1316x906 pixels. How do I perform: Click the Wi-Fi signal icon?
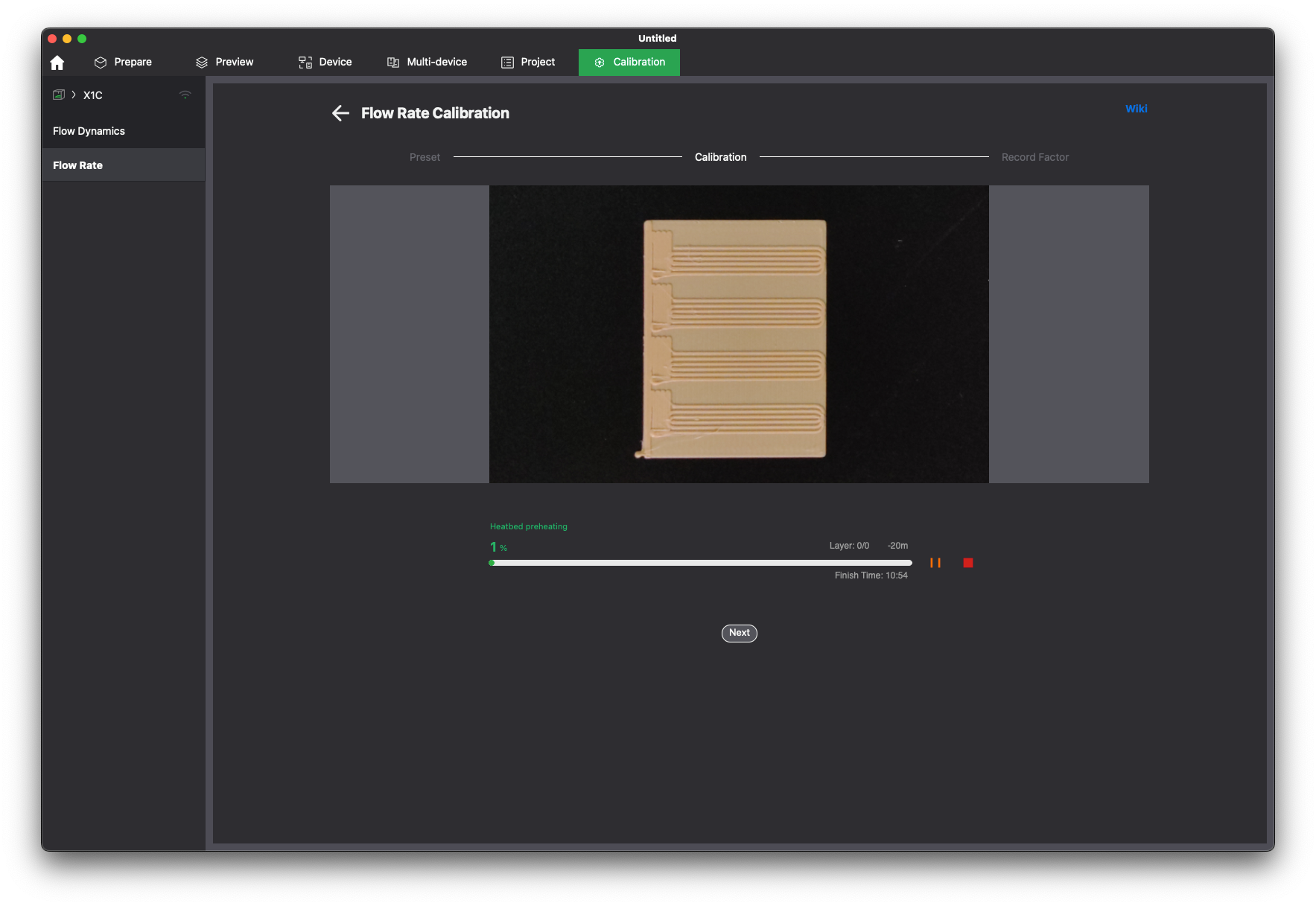pos(185,95)
